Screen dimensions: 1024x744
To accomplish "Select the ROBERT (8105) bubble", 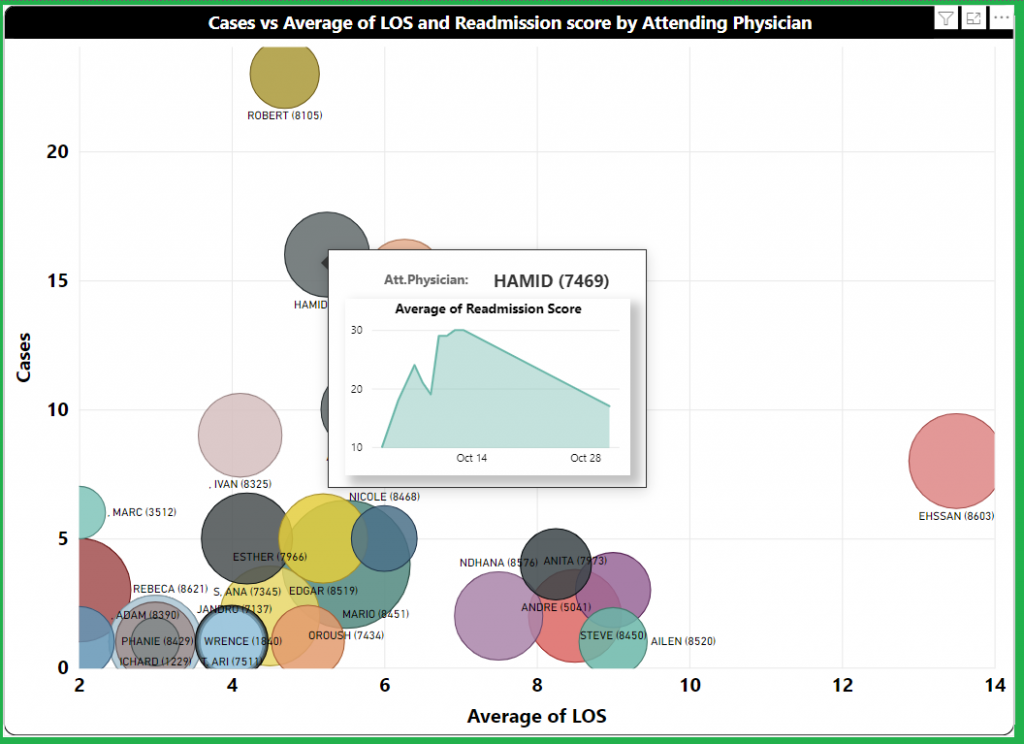I will point(284,74).
